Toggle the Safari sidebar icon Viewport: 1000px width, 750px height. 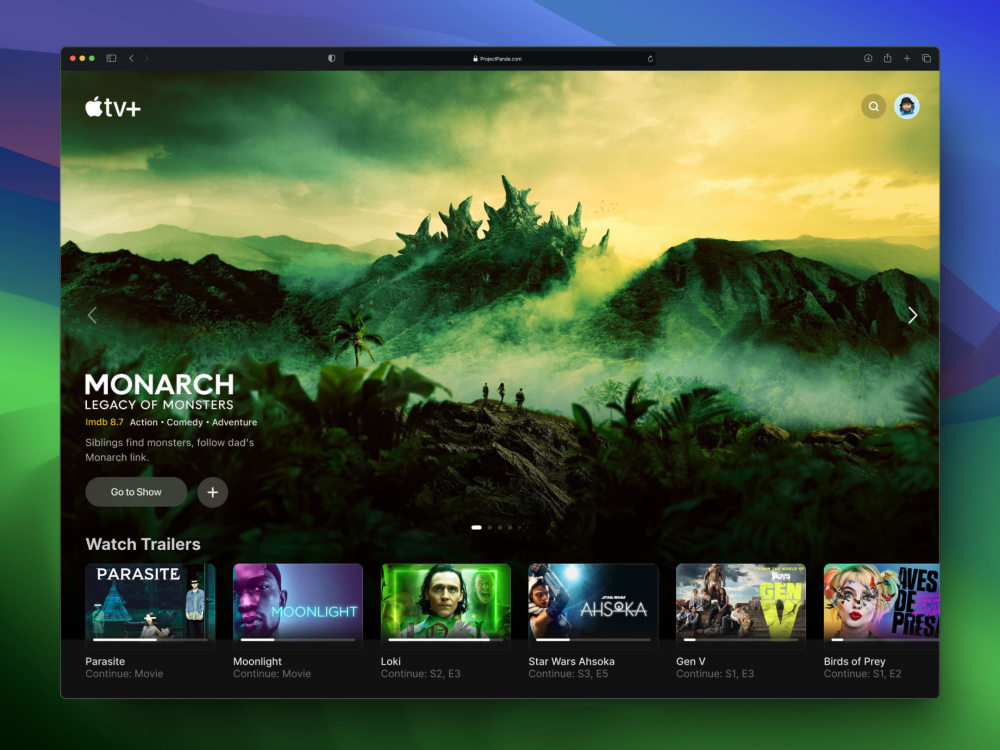coord(111,58)
